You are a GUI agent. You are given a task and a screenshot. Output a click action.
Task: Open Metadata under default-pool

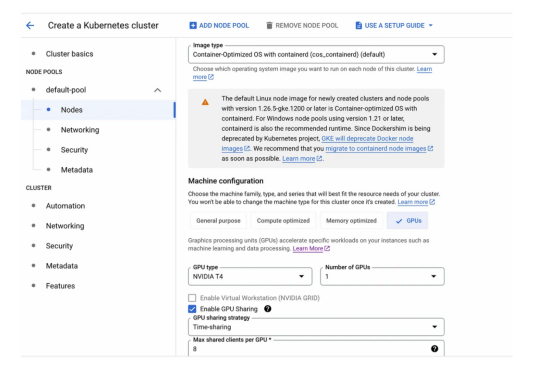click(77, 170)
